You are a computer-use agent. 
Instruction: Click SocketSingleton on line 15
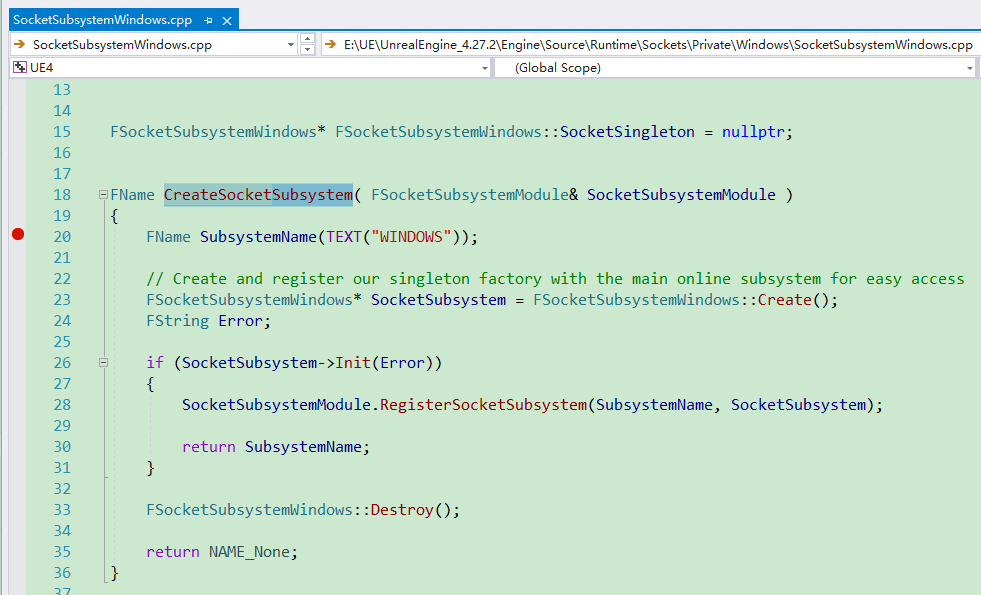[x=627, y=132]
